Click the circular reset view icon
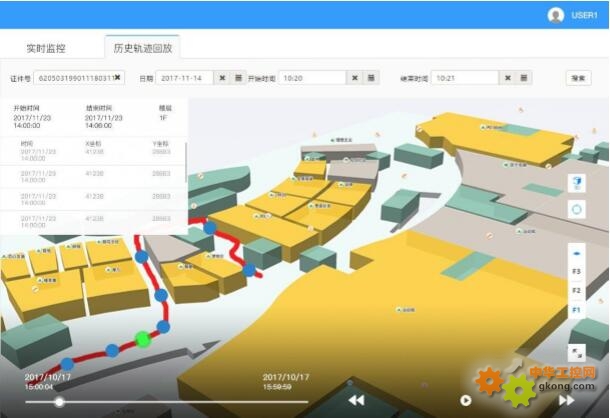 pyautogui.click(x=576, y=210)
